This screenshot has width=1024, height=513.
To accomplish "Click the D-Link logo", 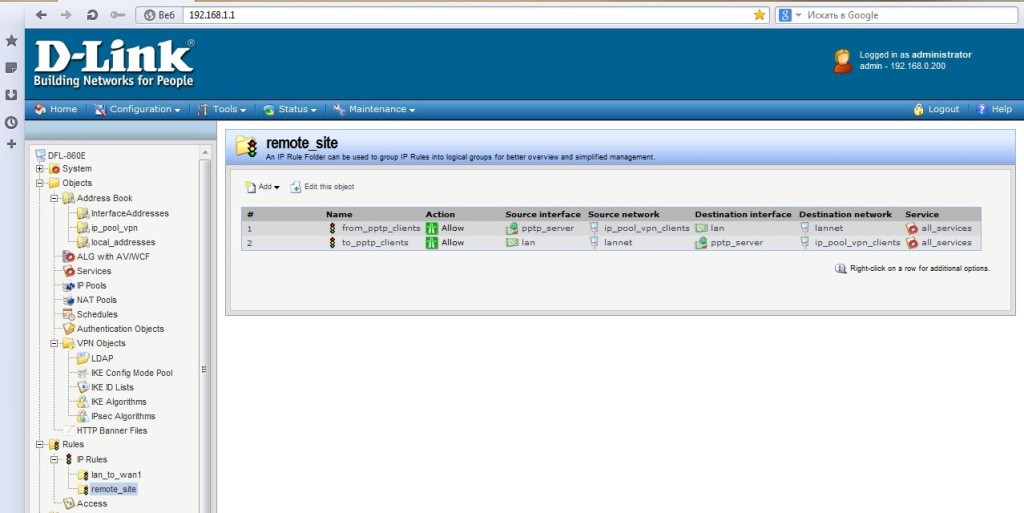I will [114, 63].
